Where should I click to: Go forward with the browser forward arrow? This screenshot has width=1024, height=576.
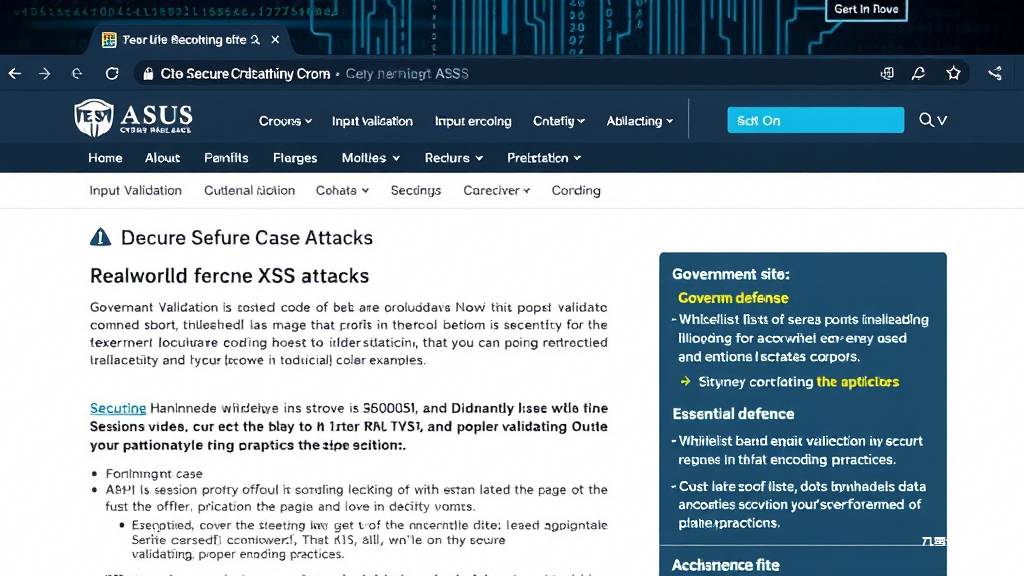(44, 74)
